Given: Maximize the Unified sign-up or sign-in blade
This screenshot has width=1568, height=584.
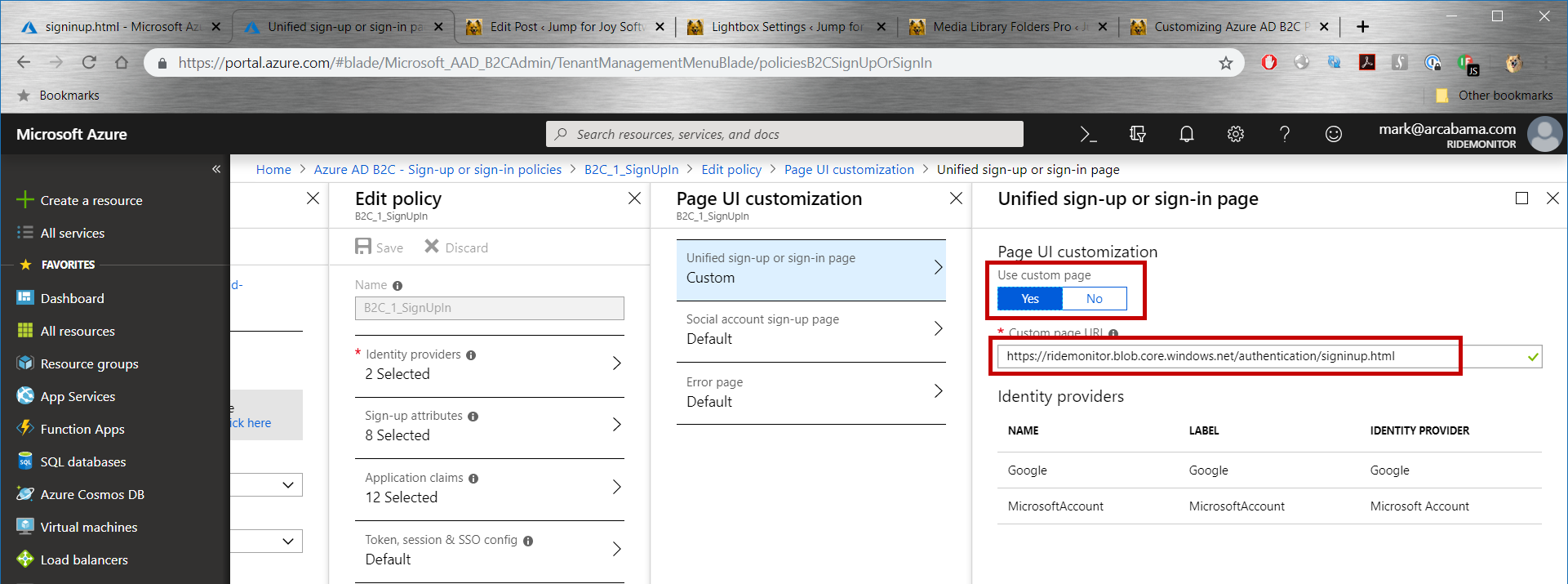Looking at the screenshot, I should tap(1521, 198).
